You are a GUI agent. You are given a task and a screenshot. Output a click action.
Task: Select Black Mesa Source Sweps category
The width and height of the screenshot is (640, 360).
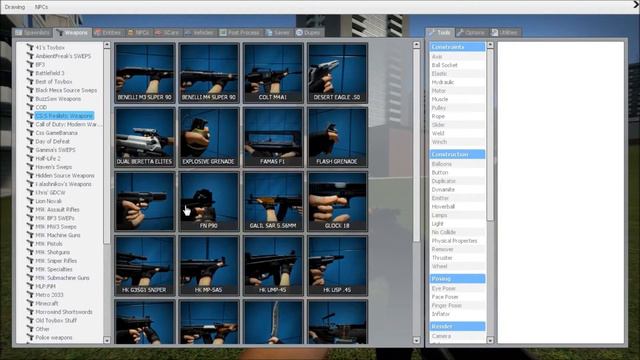click(x=66, y=90)
